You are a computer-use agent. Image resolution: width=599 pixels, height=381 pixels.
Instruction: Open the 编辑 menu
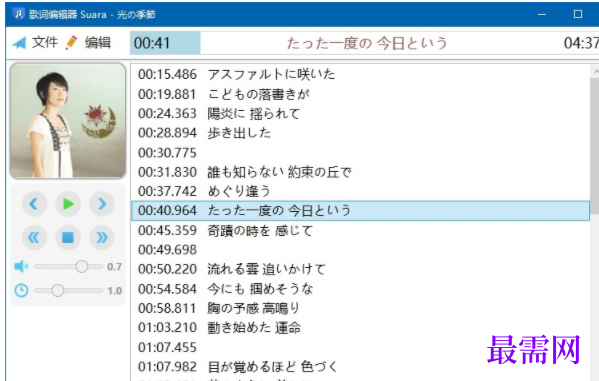[x=98, y=42]
